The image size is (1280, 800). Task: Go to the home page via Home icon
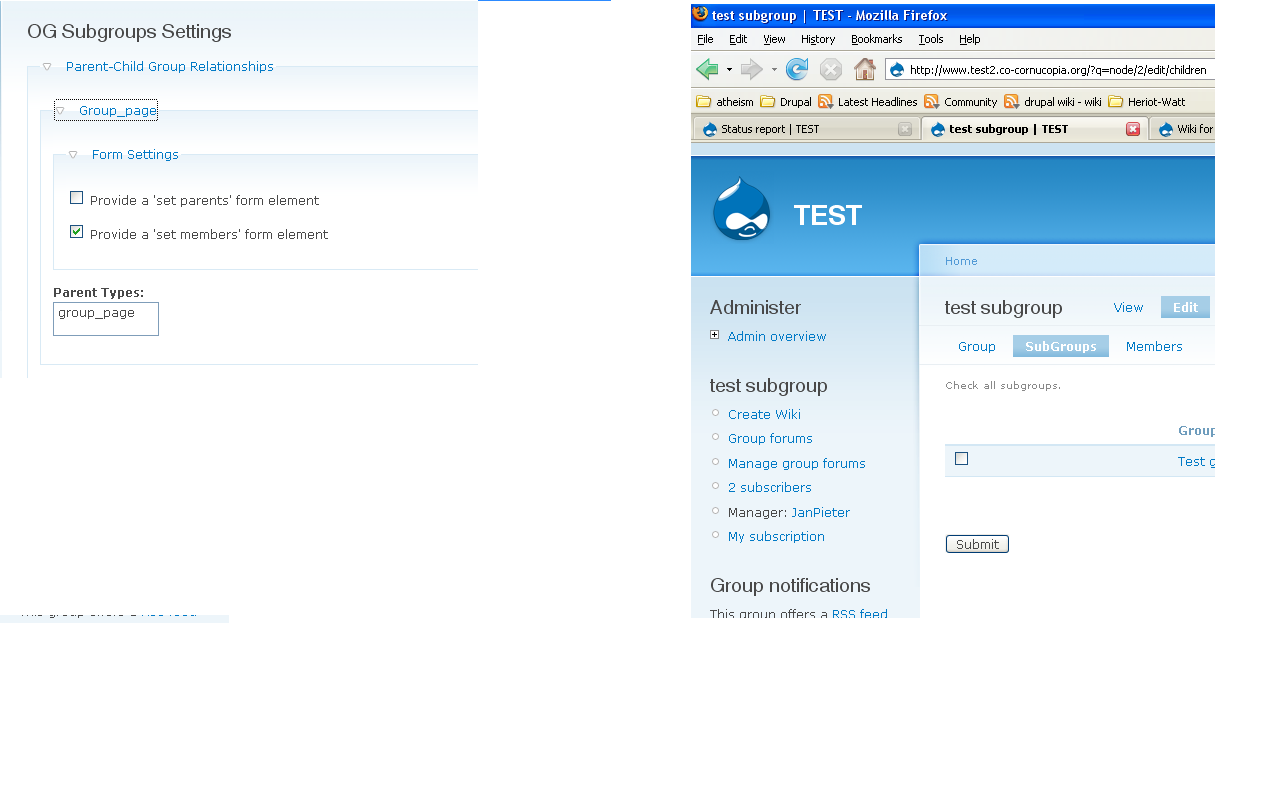(x=865, y=69)
